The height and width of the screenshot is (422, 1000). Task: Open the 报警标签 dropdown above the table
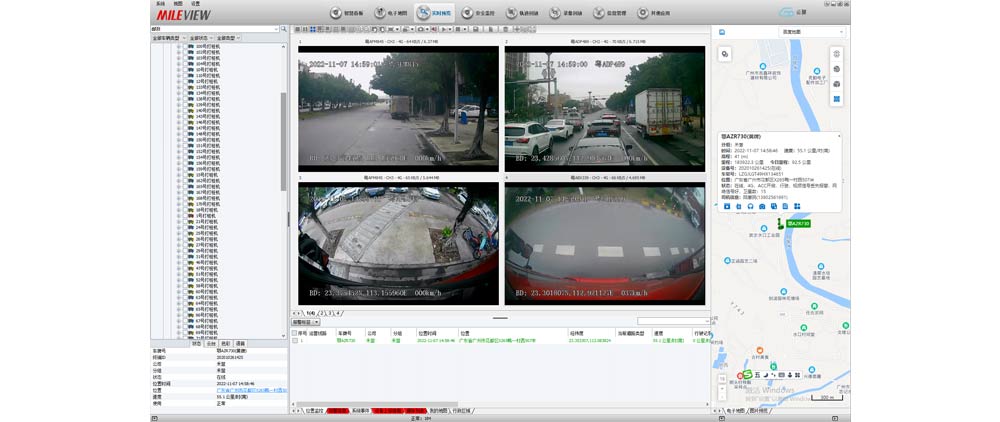click(x=305, y=322)
